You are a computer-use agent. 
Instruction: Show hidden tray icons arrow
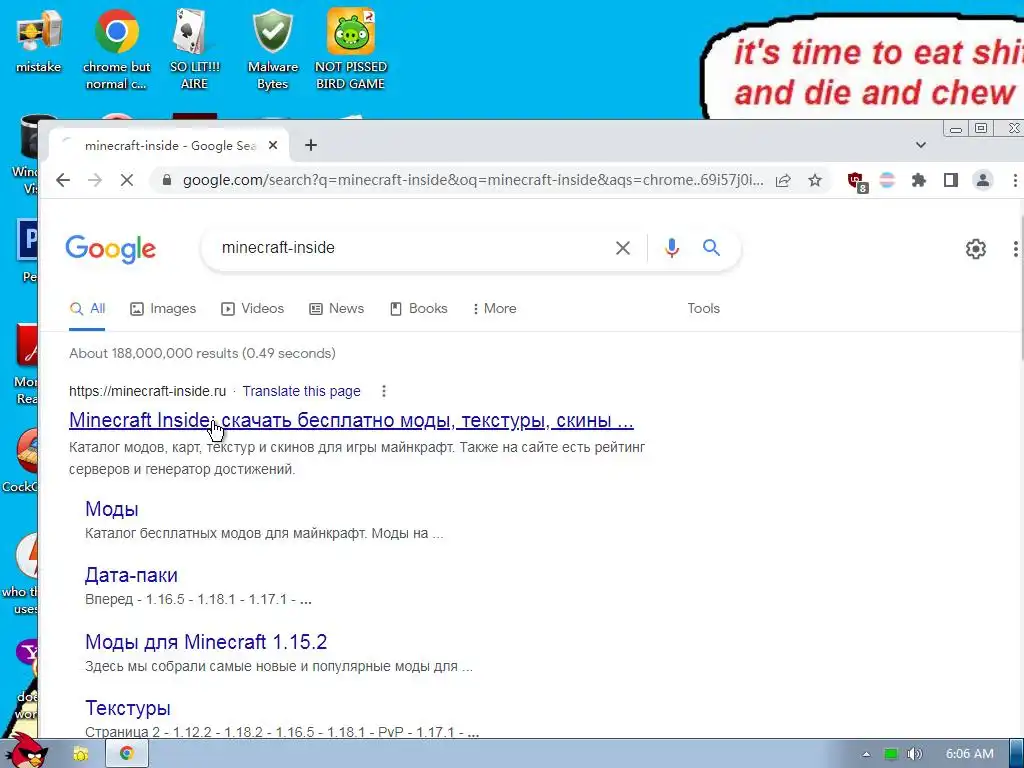pyautogui.click(x=866, y=754)
